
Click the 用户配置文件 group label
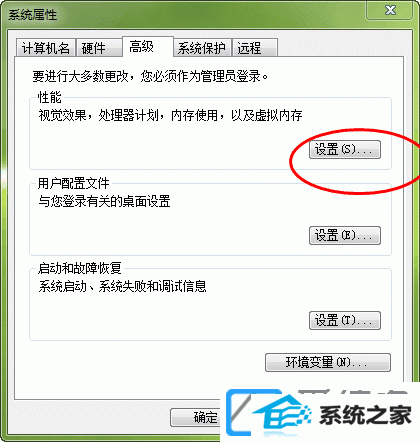pyautogui.click(x=74, y=183)
